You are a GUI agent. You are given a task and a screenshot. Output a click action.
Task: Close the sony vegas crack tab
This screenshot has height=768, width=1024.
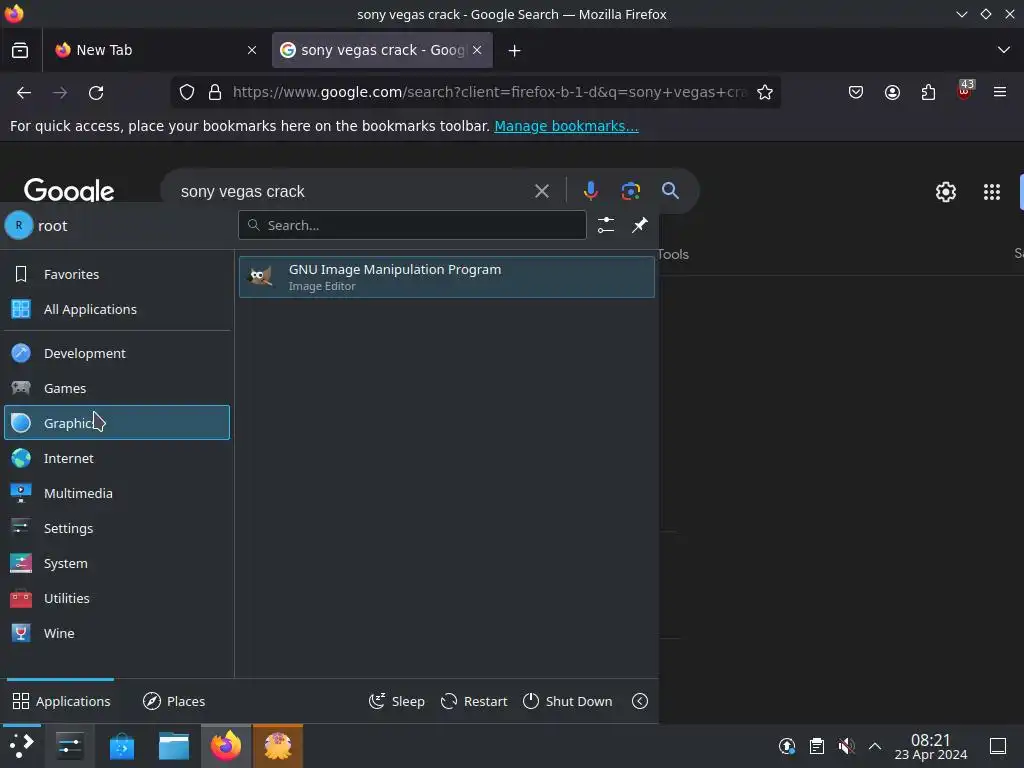(477, 50)
